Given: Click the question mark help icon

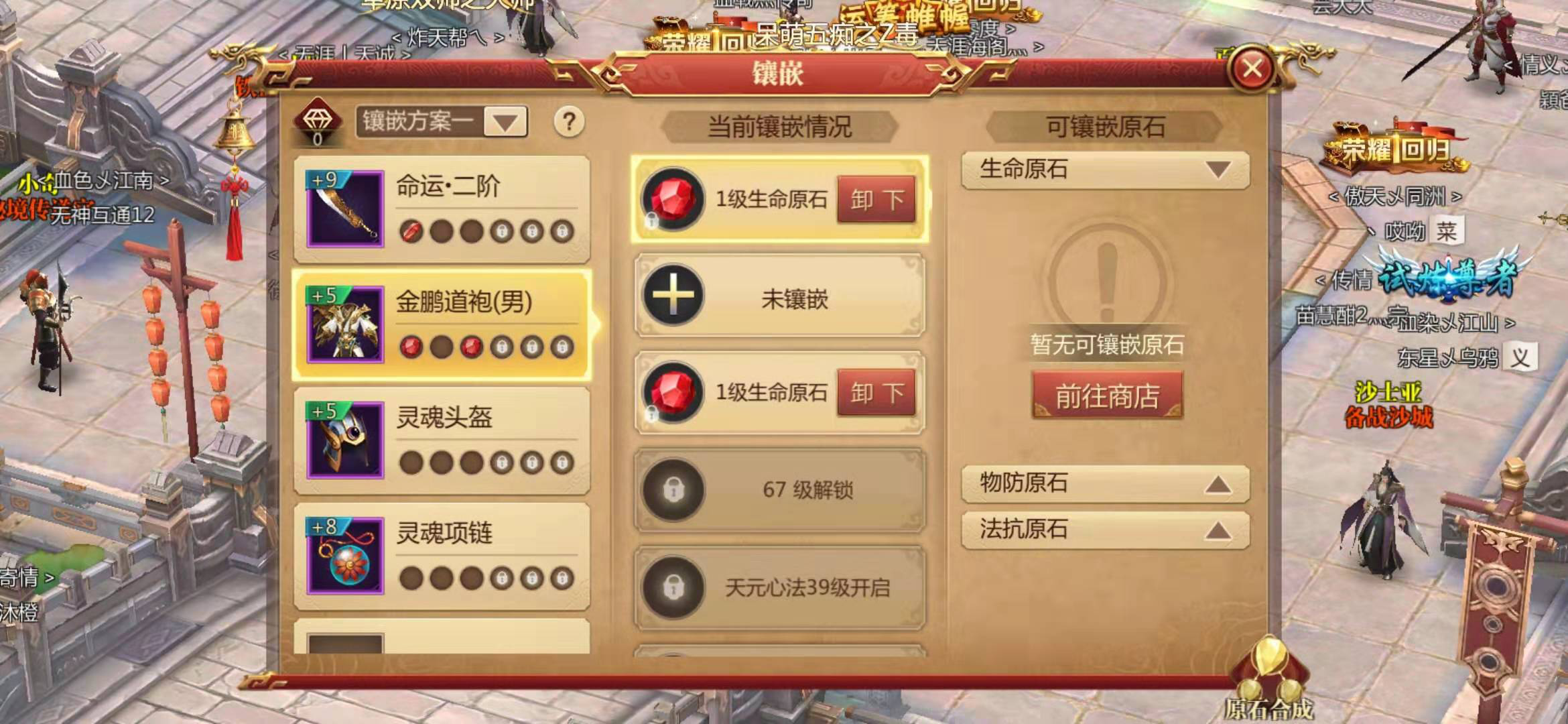Looking at the screenshot, I should (569, 122).
